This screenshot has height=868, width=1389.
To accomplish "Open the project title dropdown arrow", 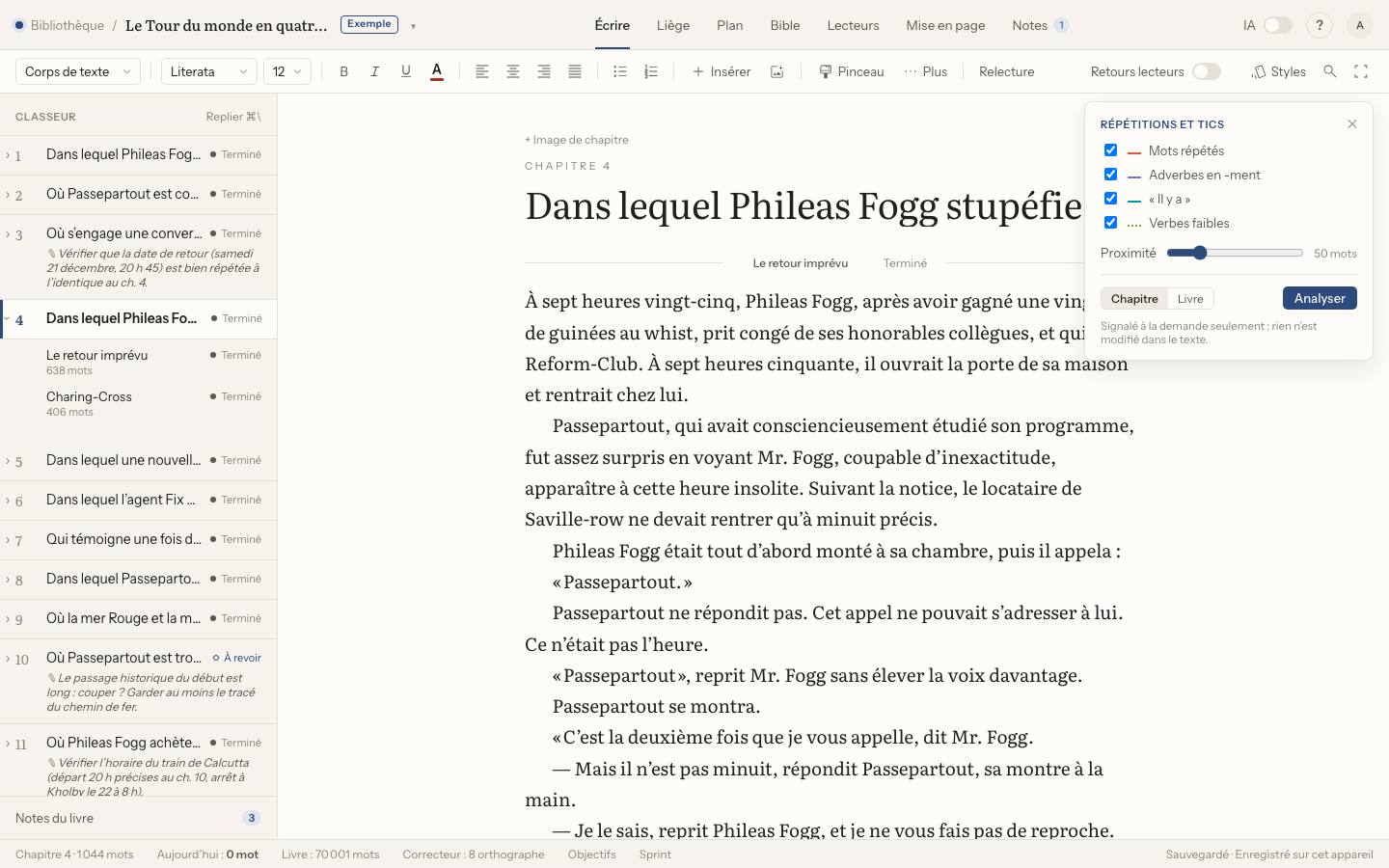I will (413, 26).
